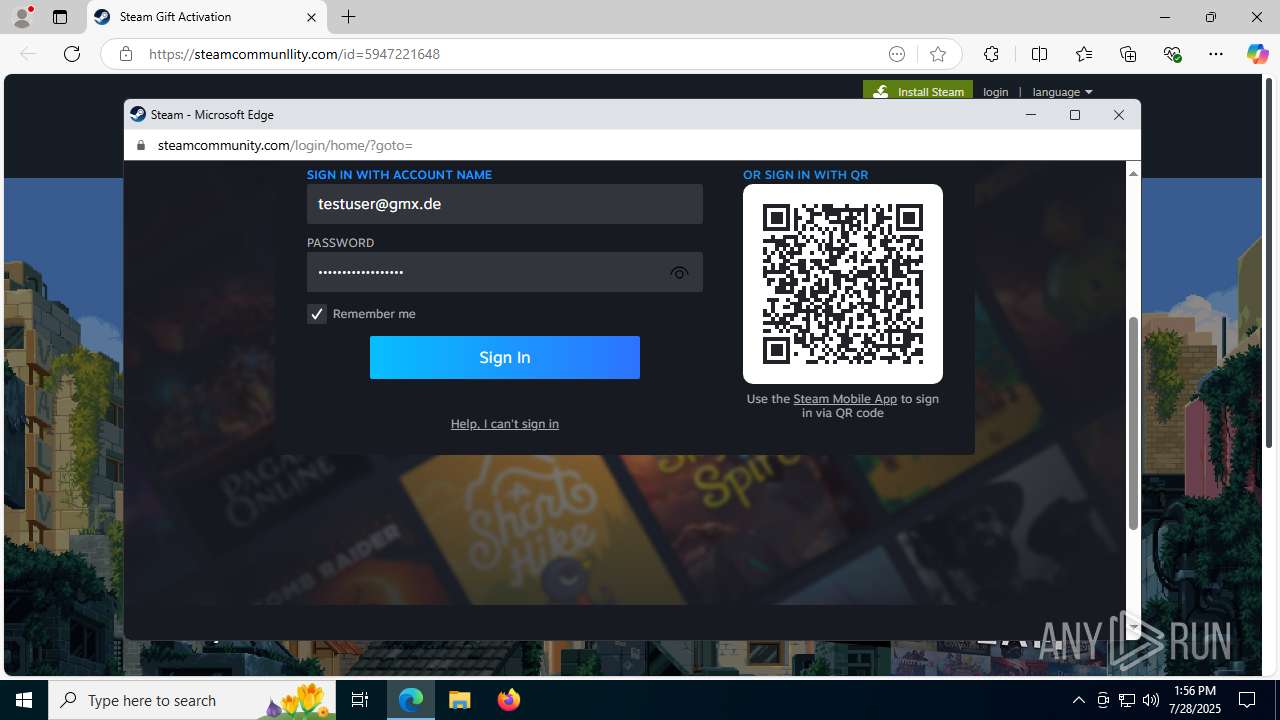Click the OR SIGN IN WITH QR label
The height and width of the screenshot is (720, 1280).
pyautogui.click(x=805, y=175)
